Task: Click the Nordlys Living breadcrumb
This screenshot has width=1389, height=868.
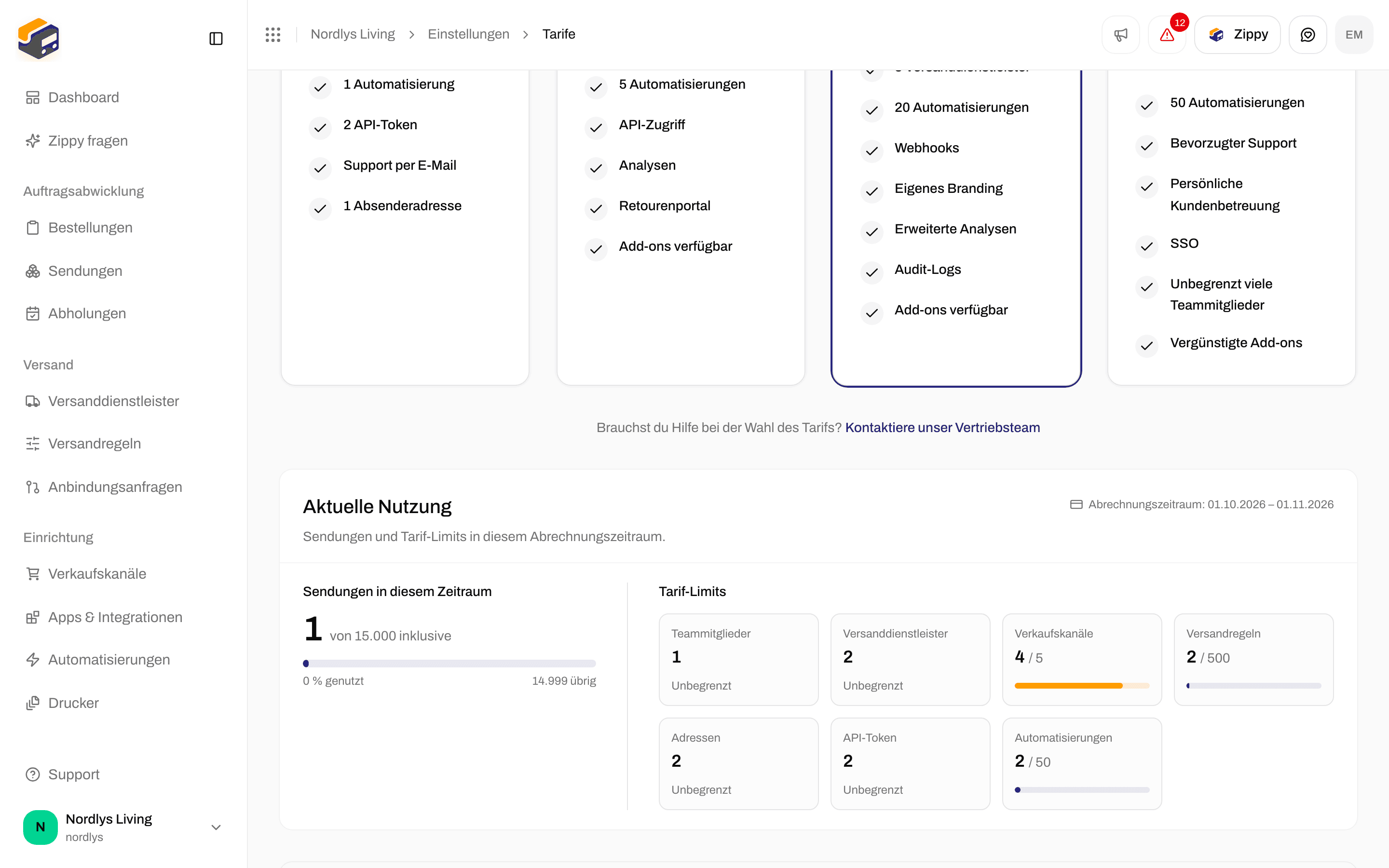Action: coord(353,34)
